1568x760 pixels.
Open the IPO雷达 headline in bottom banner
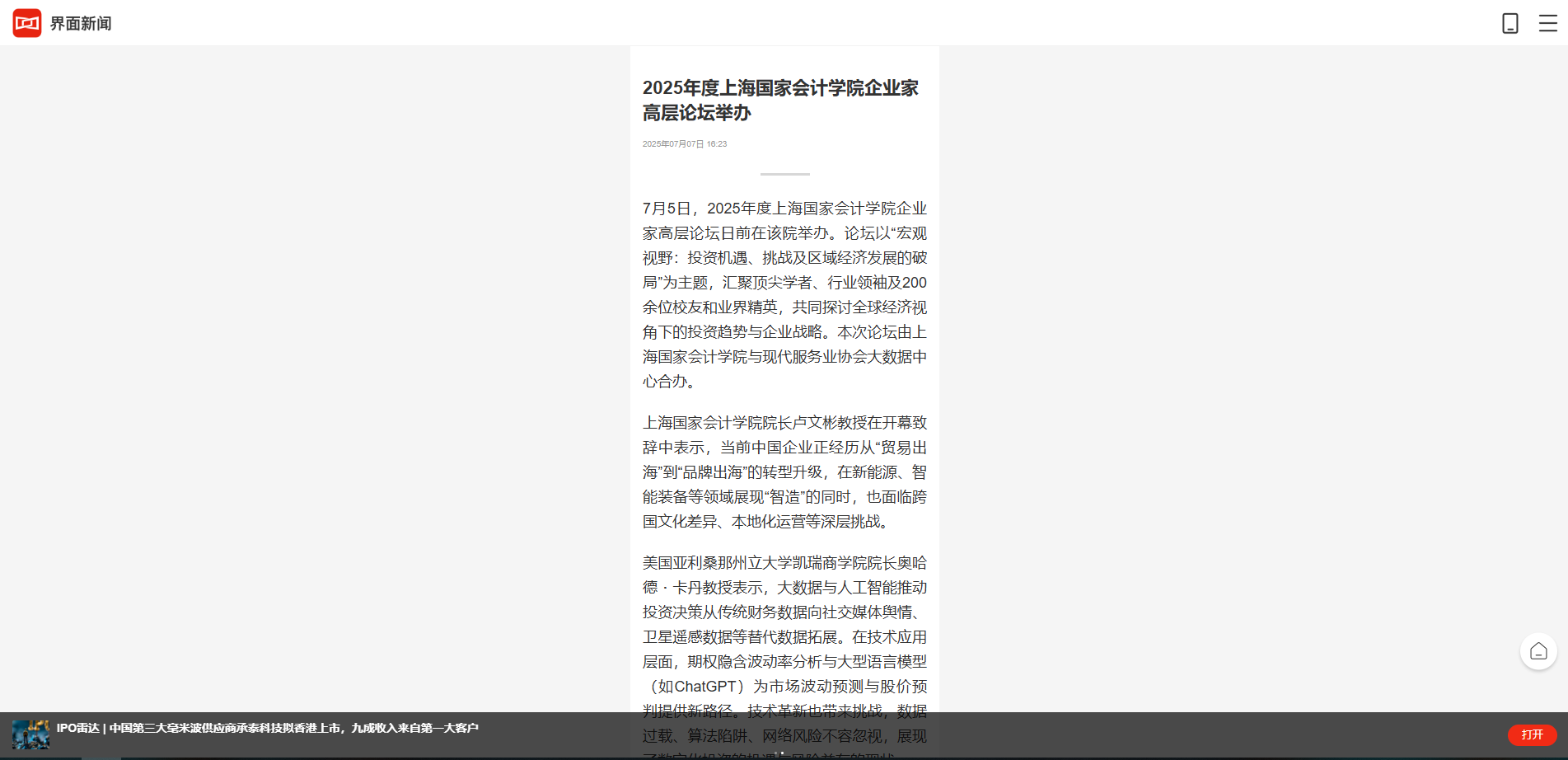[268, 728]
